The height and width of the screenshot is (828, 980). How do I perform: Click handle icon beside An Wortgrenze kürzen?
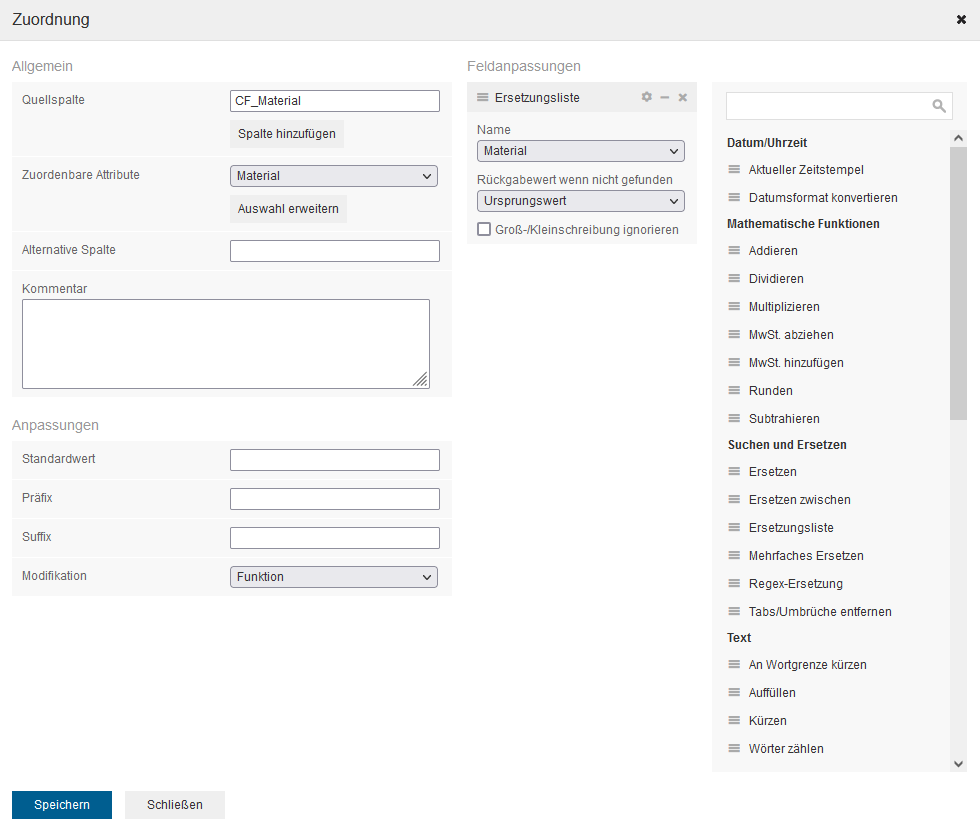click(x=734, y=665)
